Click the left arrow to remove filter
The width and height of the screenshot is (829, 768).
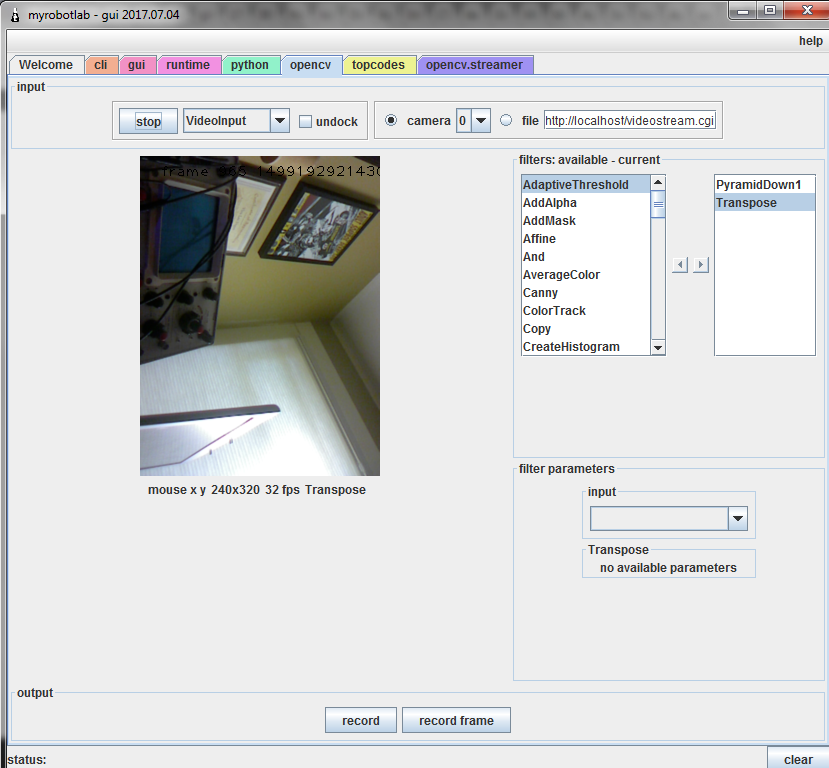coord(680,265)
